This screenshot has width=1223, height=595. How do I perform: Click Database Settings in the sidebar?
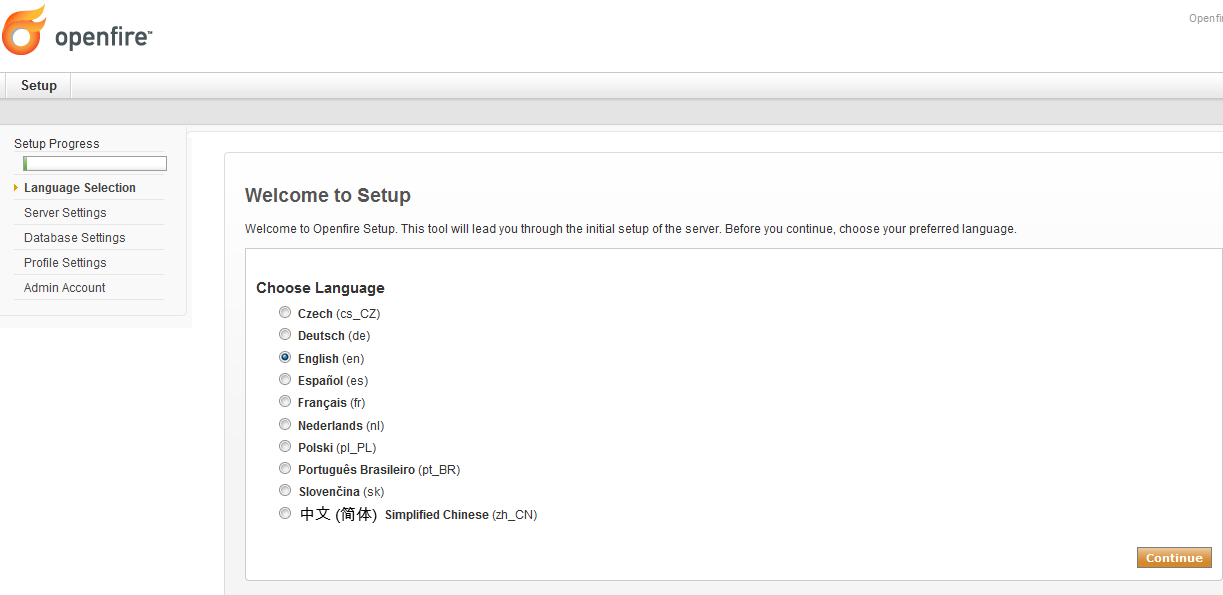75,238
